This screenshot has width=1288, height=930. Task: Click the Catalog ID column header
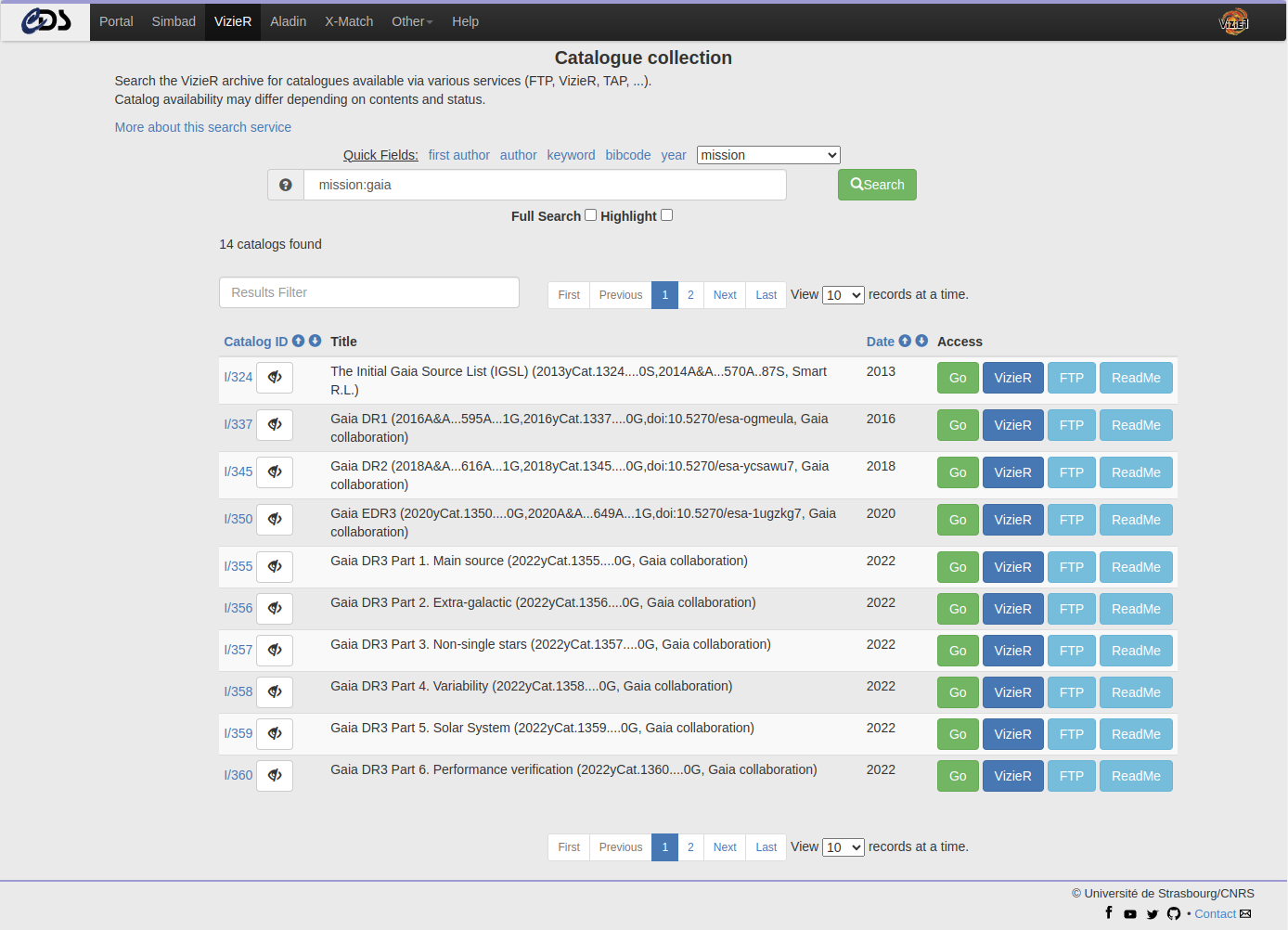coord(256,342)
